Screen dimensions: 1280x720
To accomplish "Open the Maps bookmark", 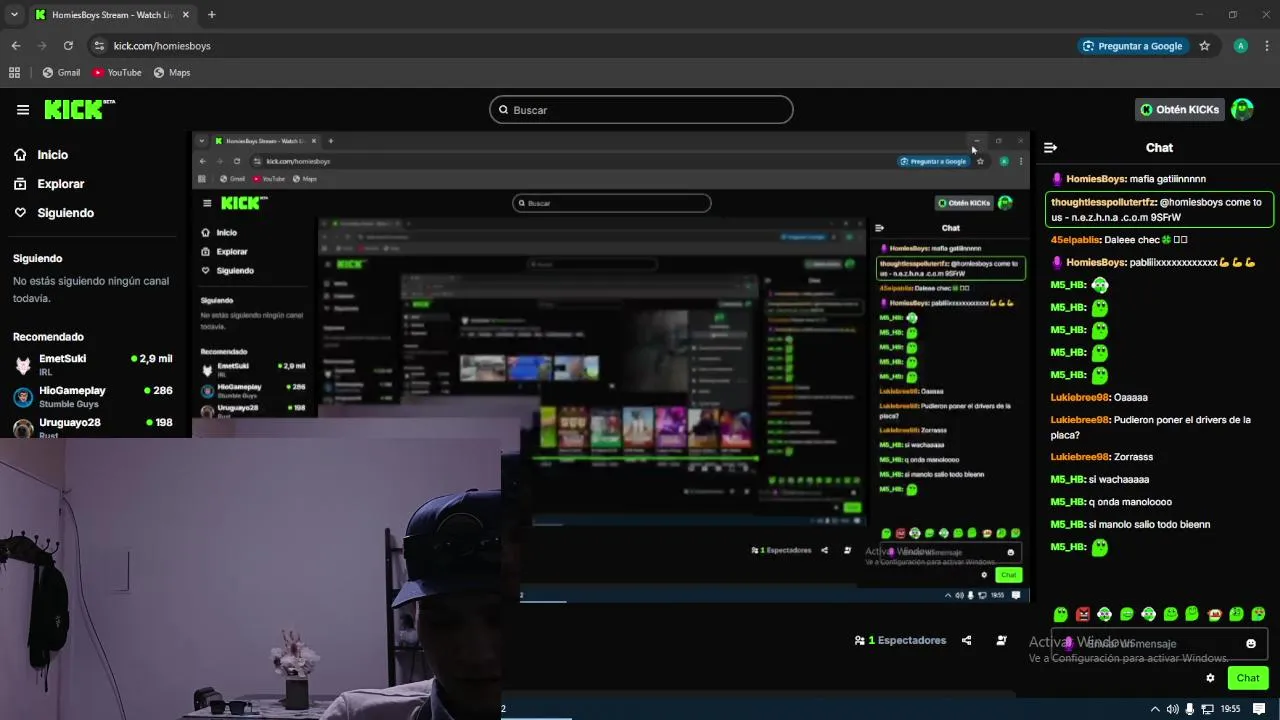I will point(172,73).
